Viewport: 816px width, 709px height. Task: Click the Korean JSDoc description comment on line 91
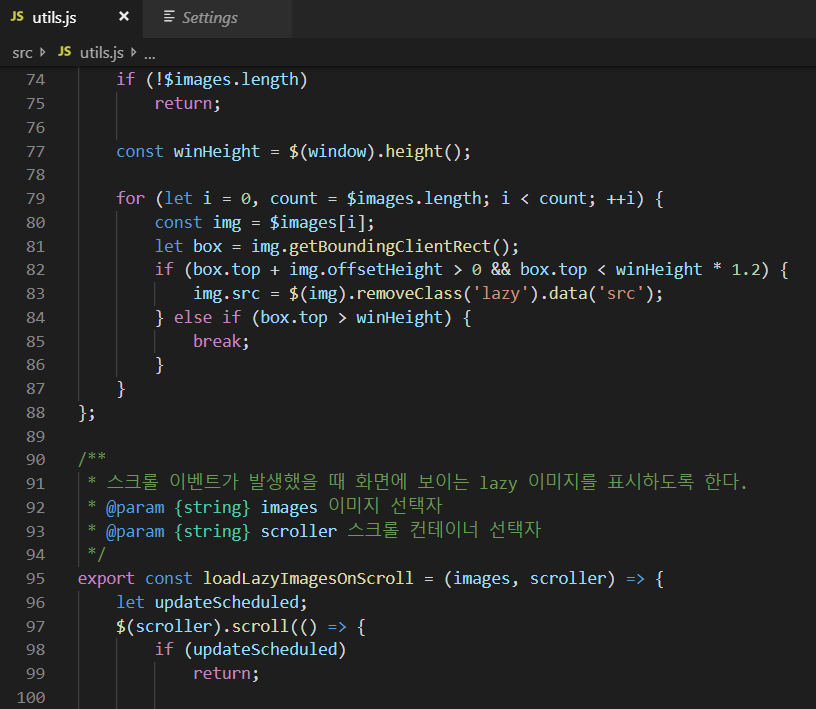(420, 483)
